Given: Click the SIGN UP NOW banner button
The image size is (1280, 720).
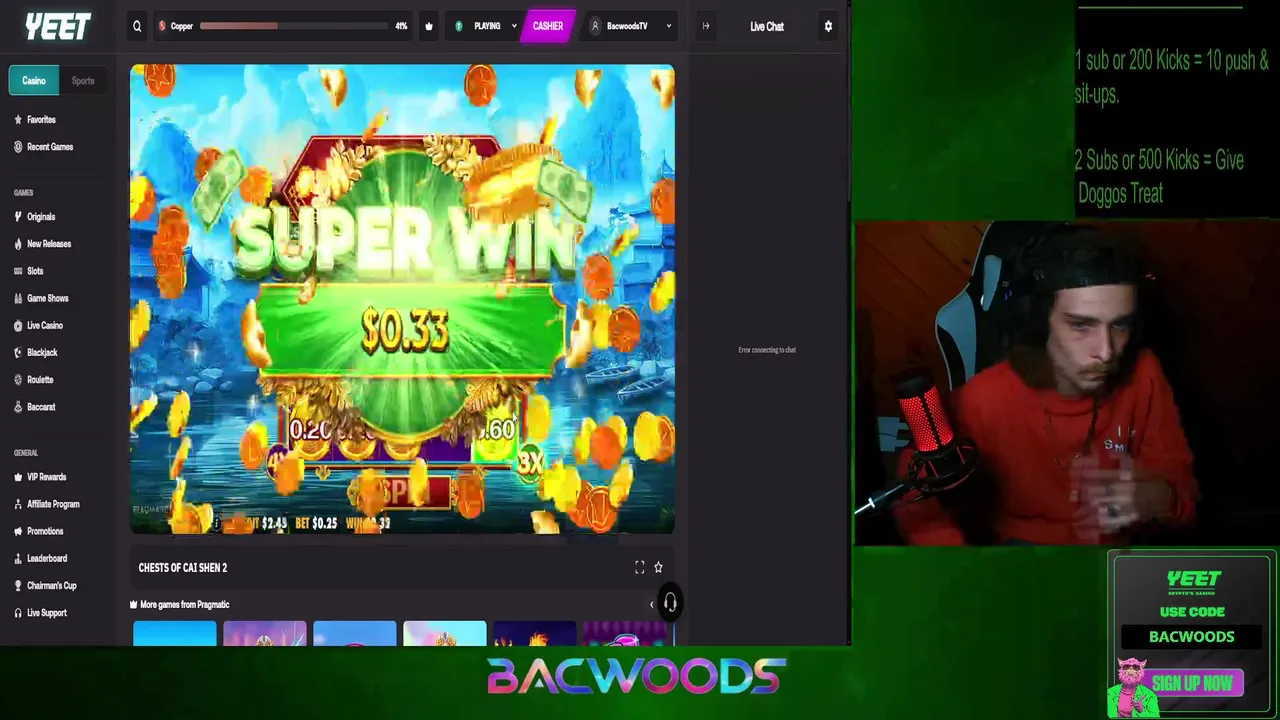Looking at the screenshot, I should tap(1191, 684).
